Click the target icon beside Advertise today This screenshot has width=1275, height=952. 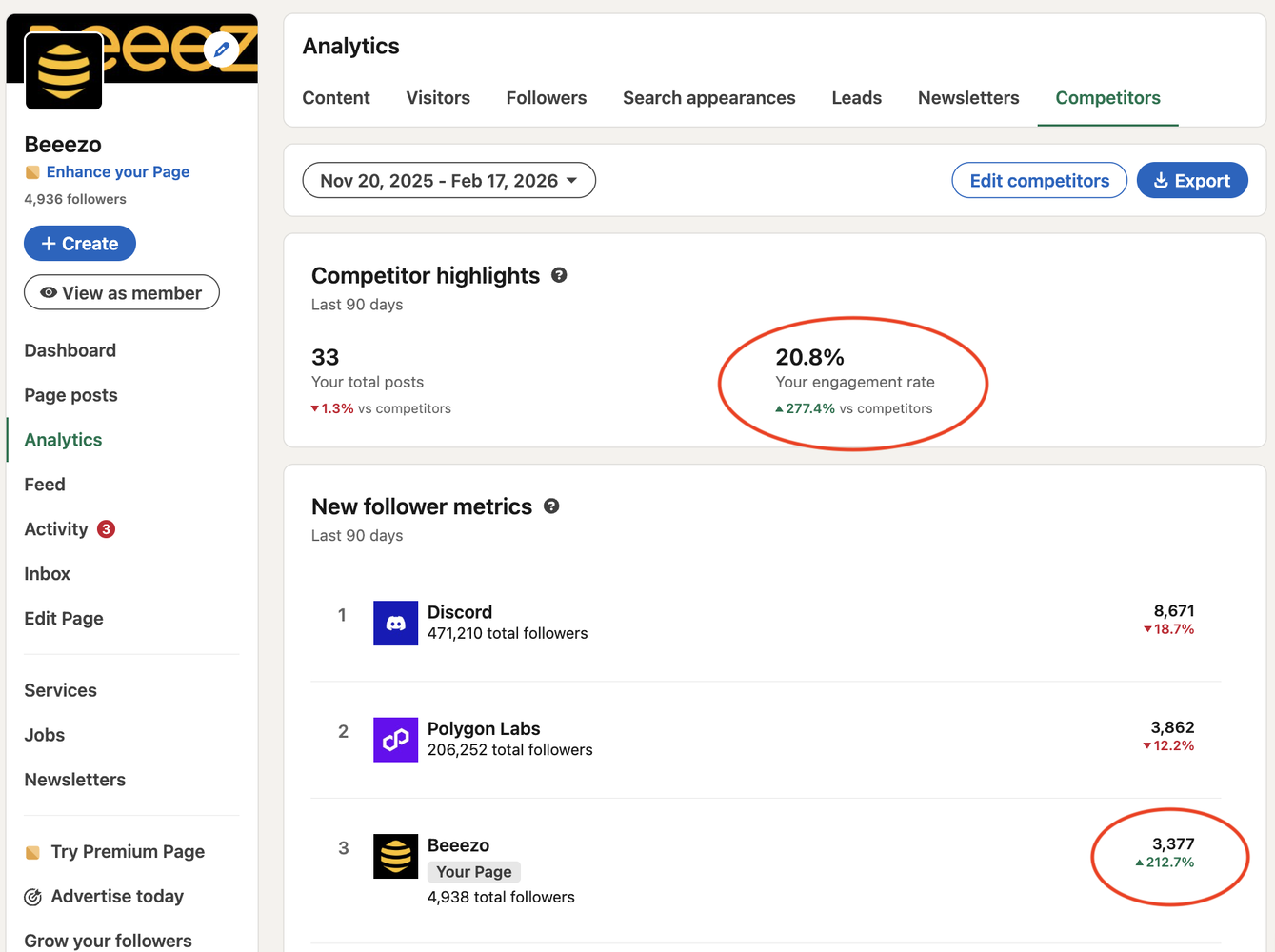[32, 897]
